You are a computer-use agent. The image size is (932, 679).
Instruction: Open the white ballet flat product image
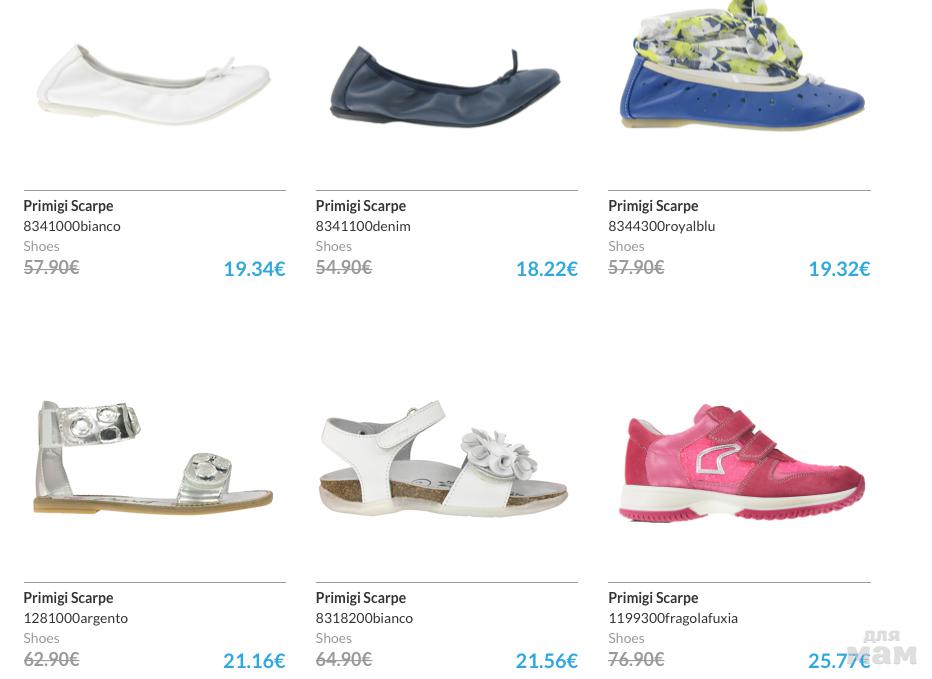coord(153,84)
